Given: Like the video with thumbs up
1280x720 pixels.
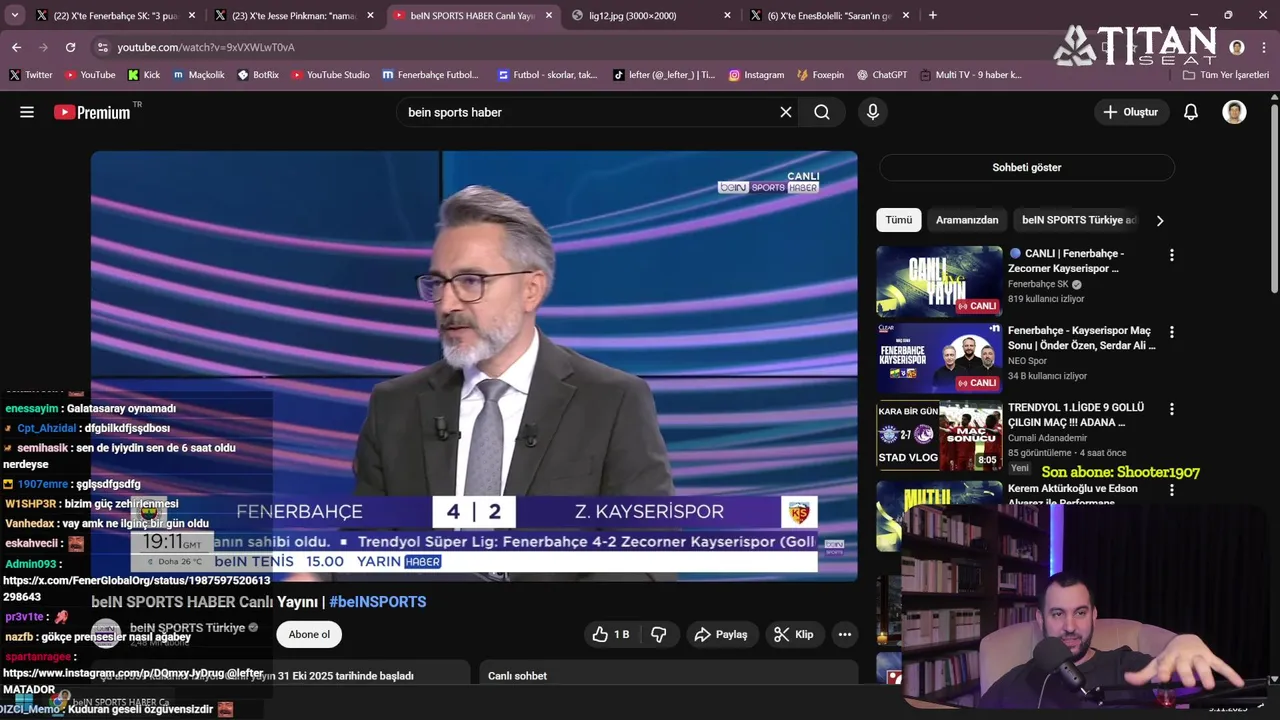Looking at the screenshot, I should tap(611, 634).
